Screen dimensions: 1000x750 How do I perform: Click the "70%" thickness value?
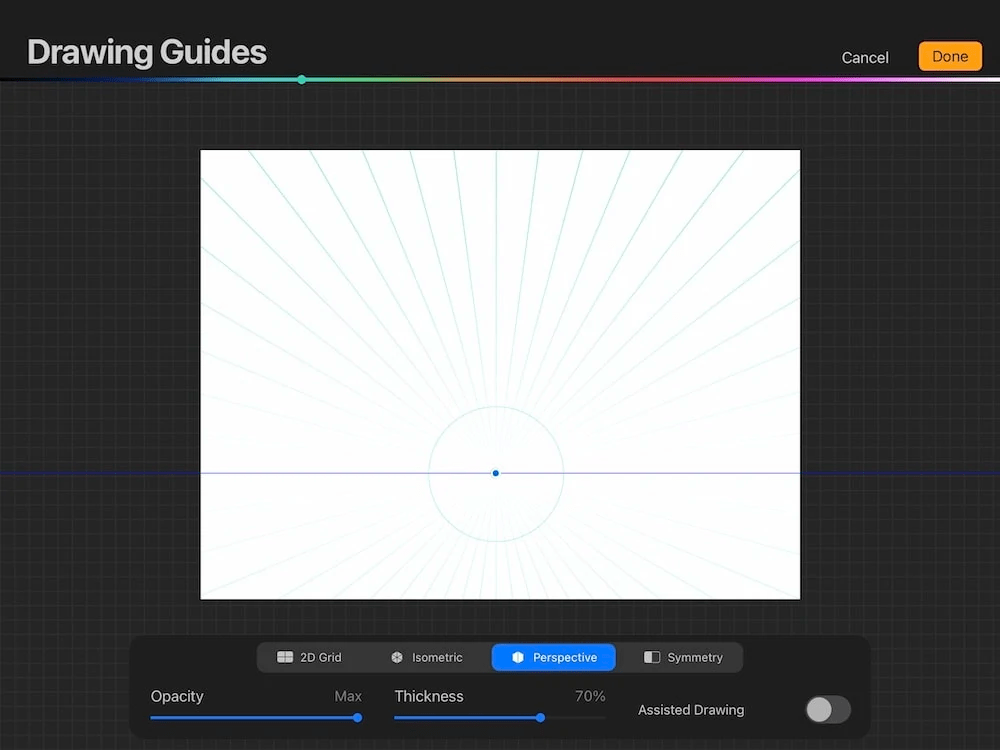(x=590, y=696)
